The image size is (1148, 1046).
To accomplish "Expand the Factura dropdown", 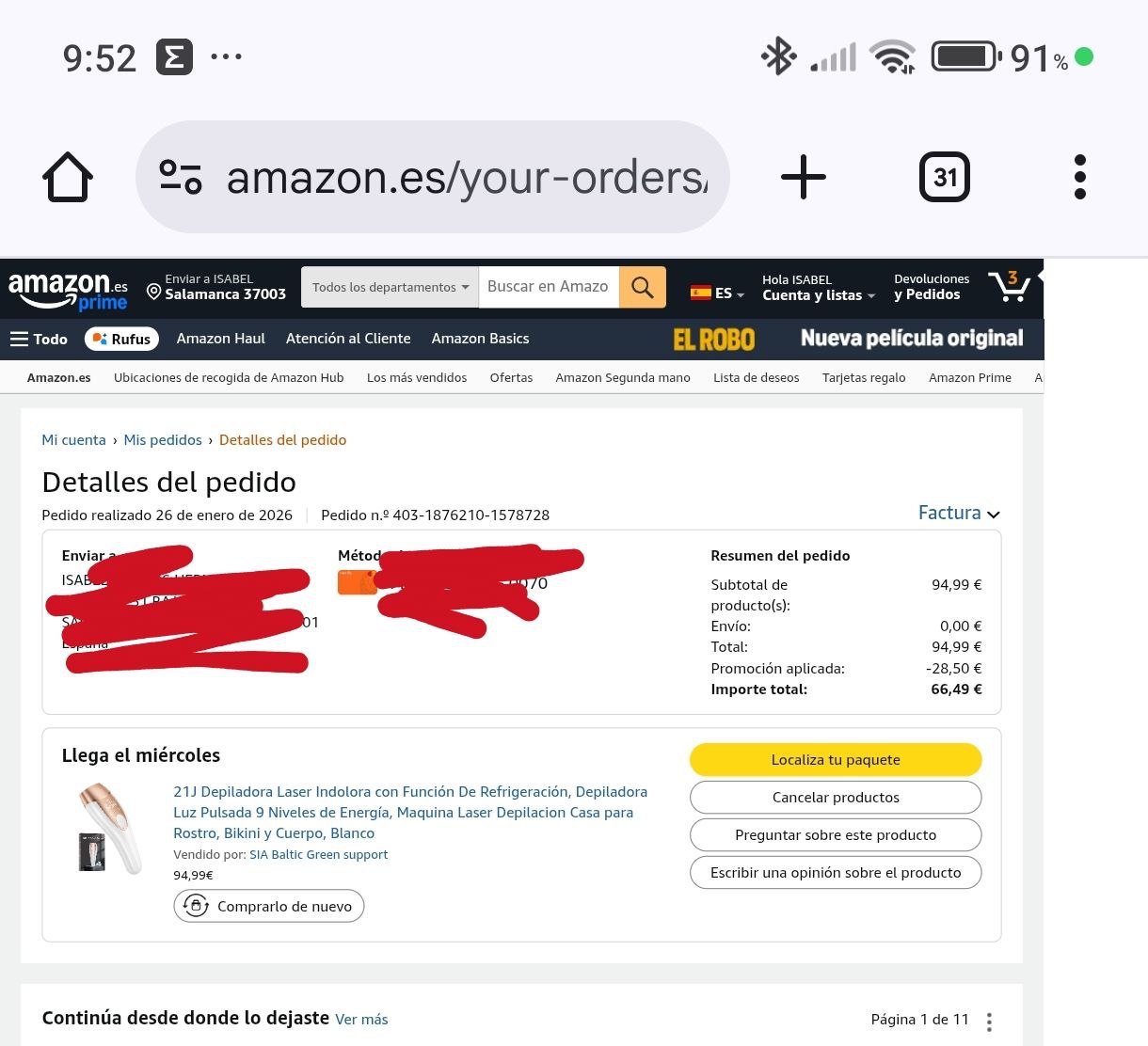I will (959, 513).
